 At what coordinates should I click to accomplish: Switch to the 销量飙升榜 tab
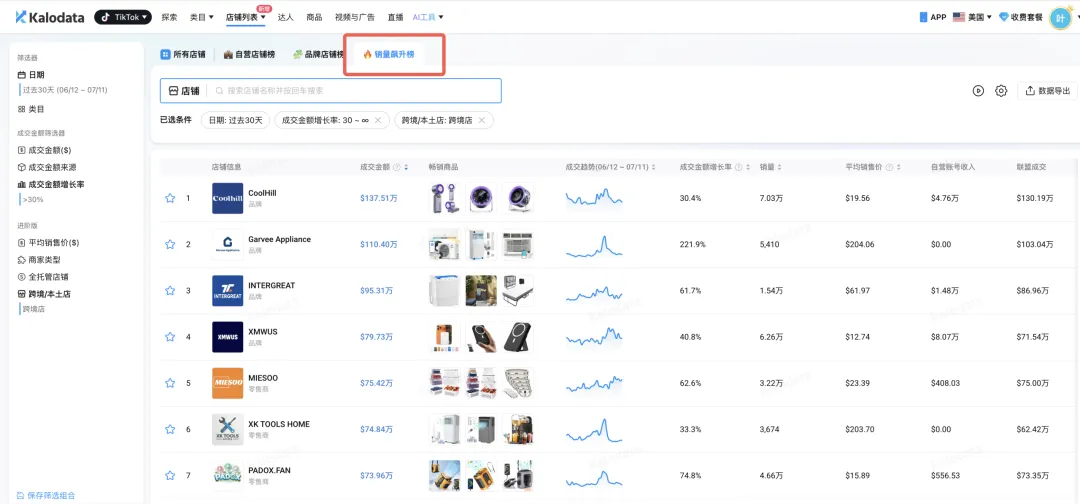(389, 54)
